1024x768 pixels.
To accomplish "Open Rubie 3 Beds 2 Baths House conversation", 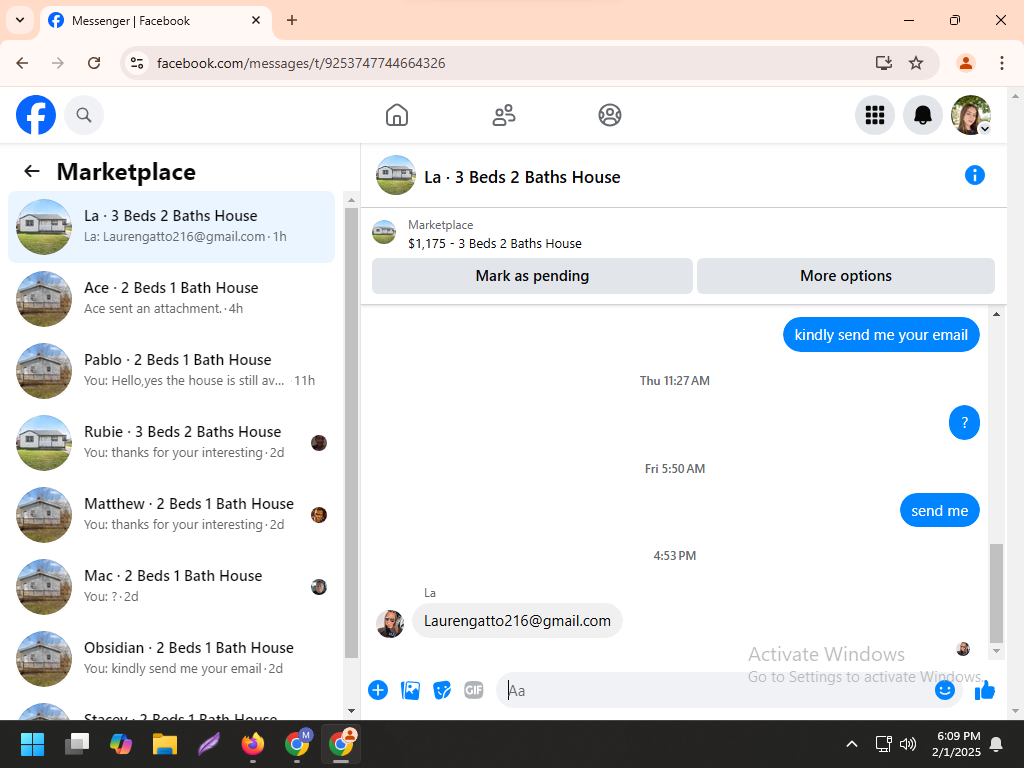I will (171, 442).
